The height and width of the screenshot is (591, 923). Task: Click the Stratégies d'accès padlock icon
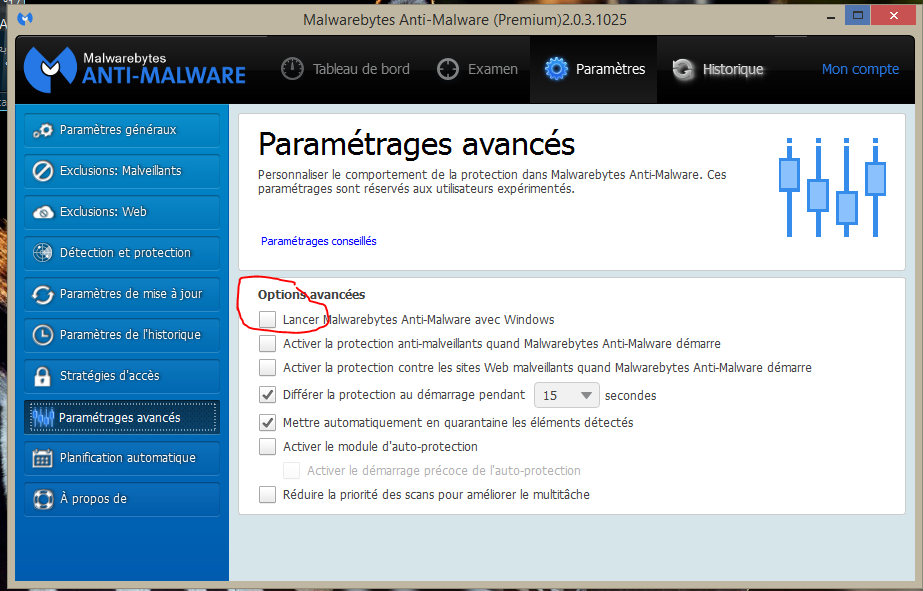pos(42,376)
